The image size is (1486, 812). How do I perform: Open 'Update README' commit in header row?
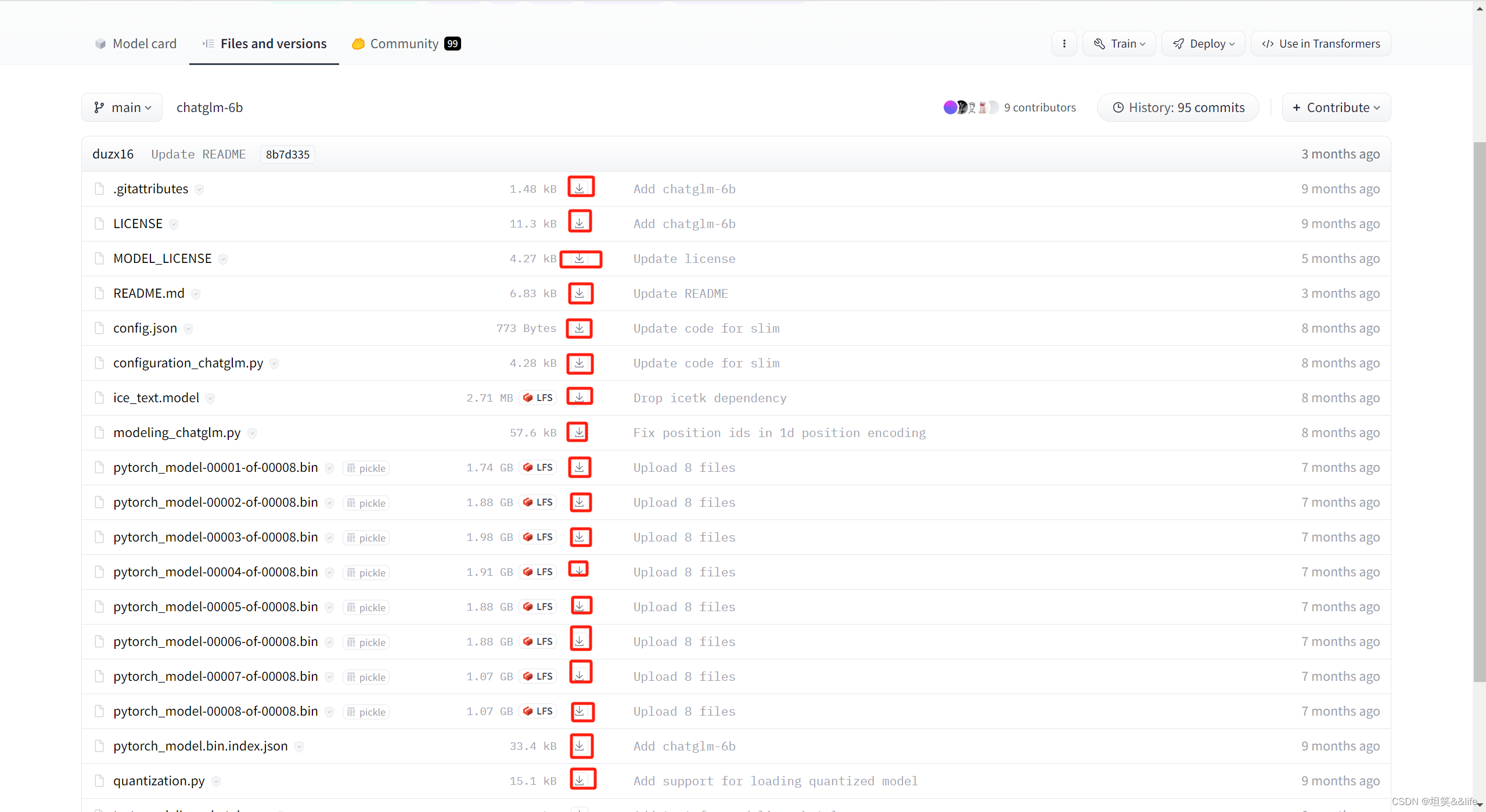(x=199, y=154)
